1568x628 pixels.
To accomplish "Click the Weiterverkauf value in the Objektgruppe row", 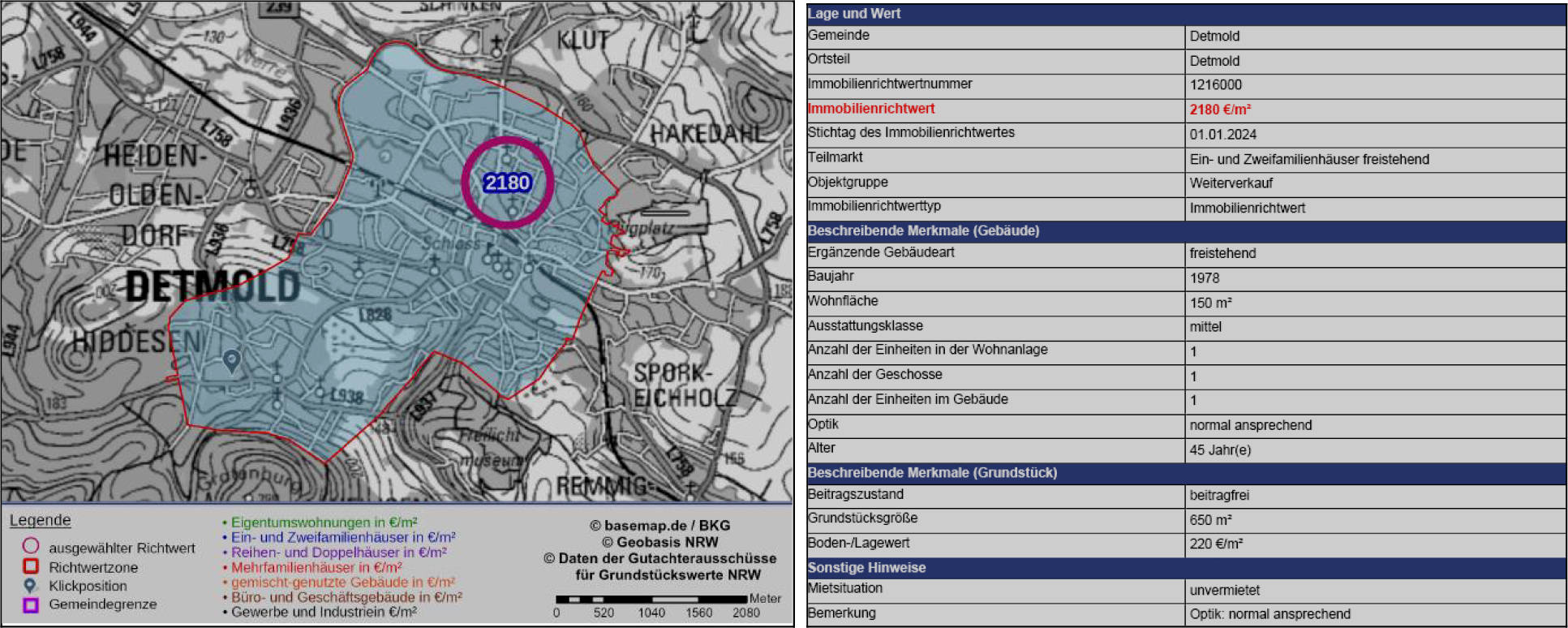I will click(1231, 183).
